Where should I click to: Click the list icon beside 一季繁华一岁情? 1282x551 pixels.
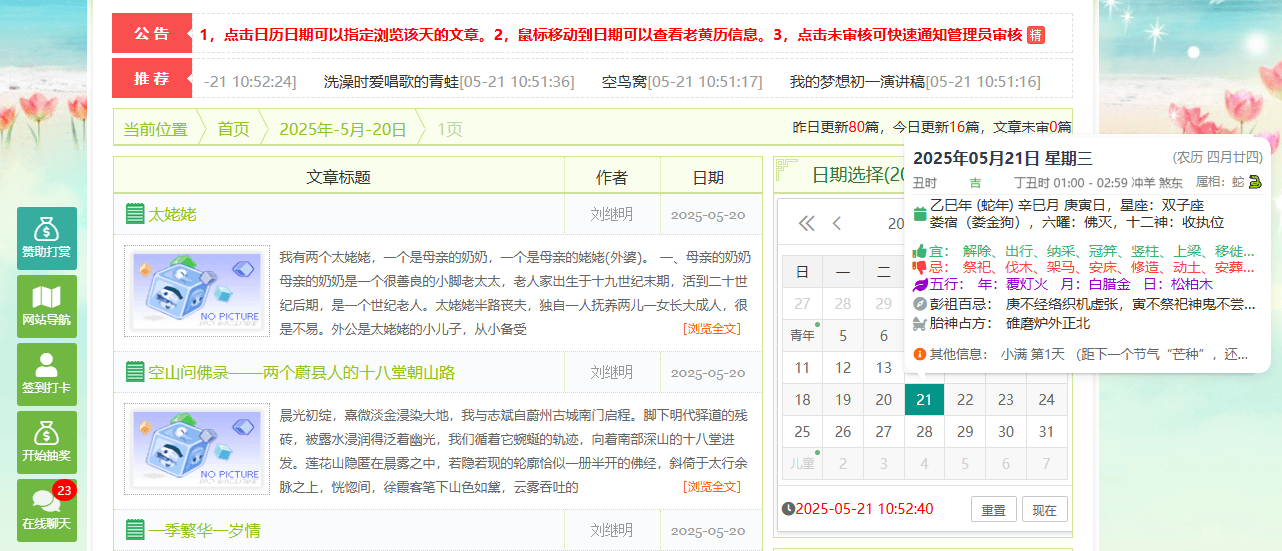(135, 530)
